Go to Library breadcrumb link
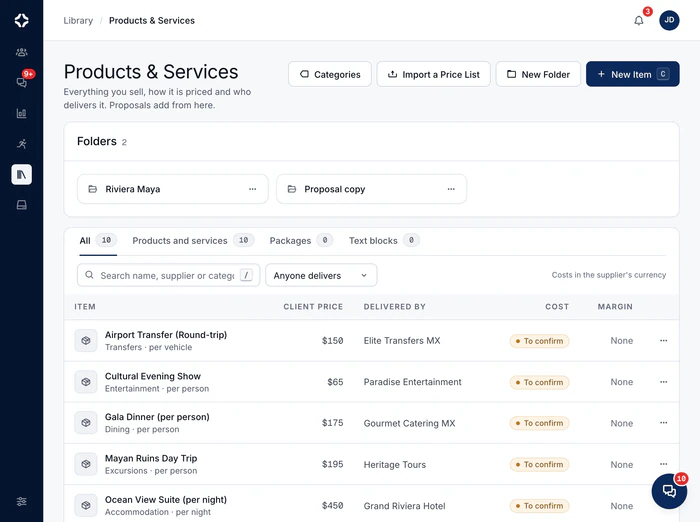This screenshot has height=522, width=700. [78, 21]
